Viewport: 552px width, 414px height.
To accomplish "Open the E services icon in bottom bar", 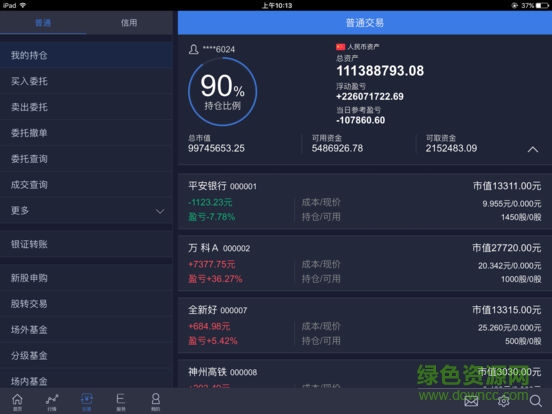I will click(x=120, y=402).
